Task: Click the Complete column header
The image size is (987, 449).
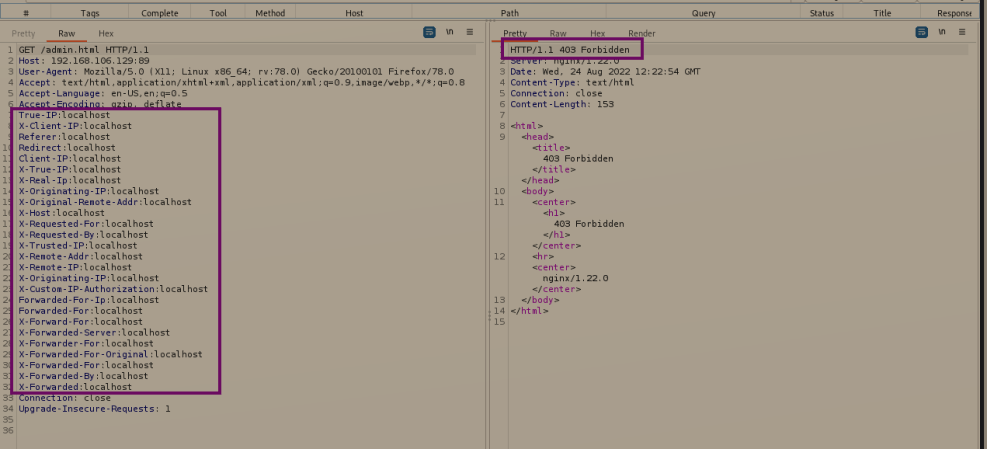Action: click(x=160, y=13)
